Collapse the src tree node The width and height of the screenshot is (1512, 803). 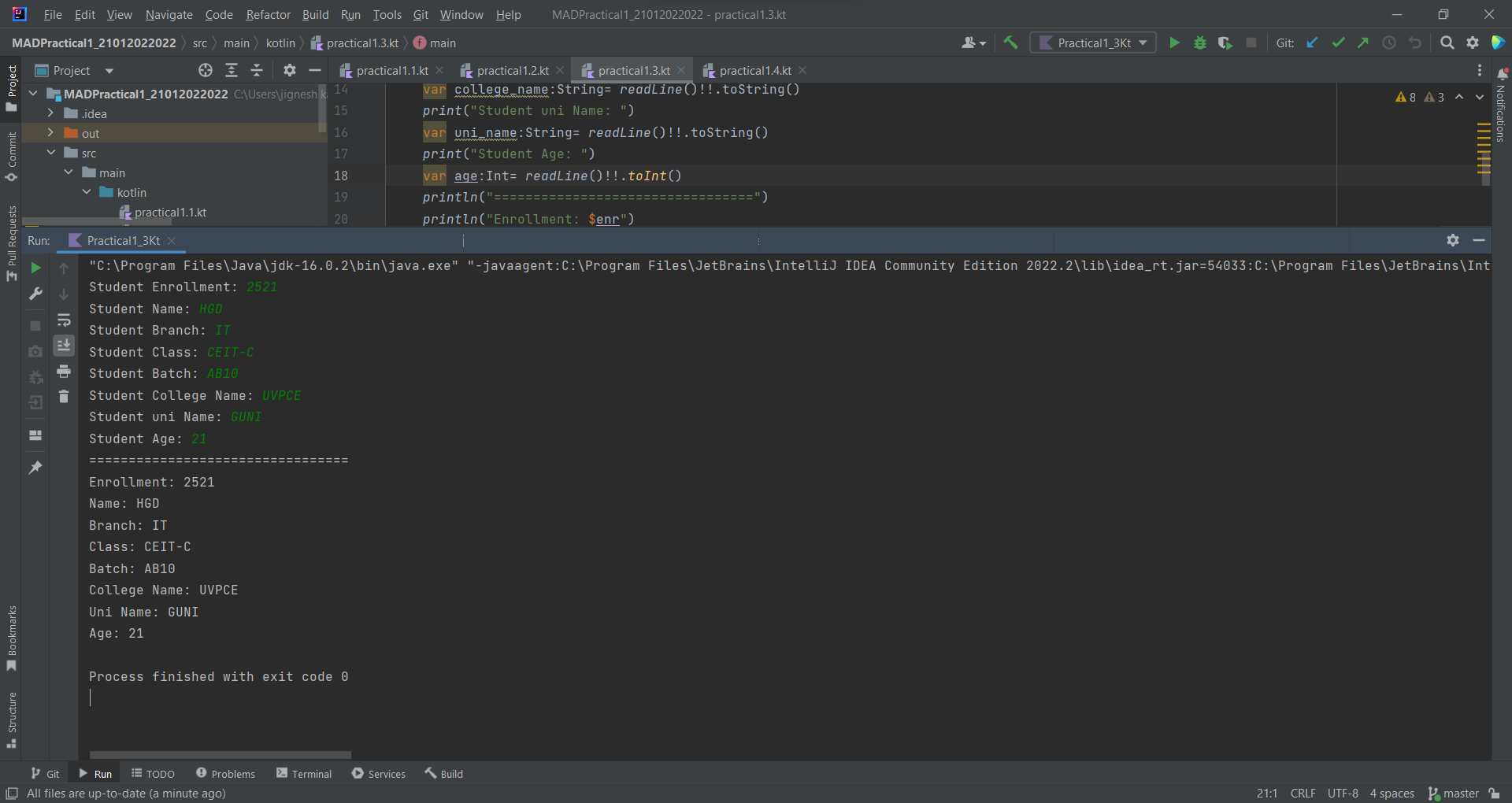(x=51, y=153)
